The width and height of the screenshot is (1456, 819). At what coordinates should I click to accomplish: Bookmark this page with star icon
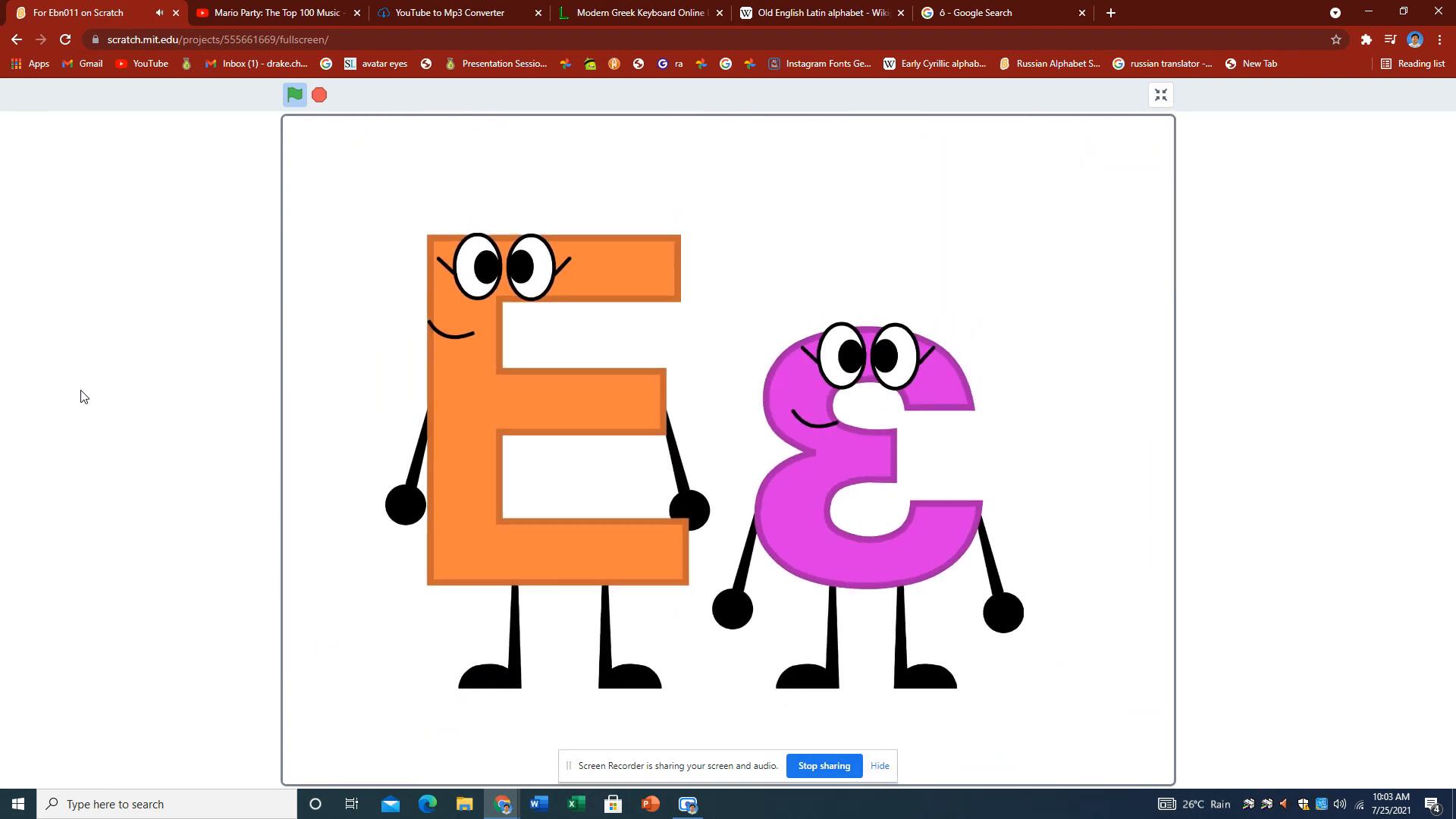click(1335, 39)
